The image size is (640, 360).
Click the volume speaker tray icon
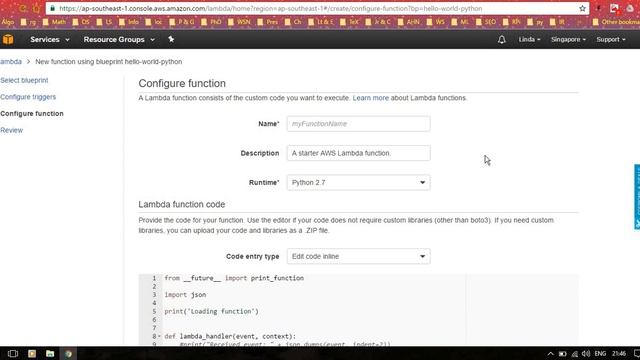click(586, 353)
